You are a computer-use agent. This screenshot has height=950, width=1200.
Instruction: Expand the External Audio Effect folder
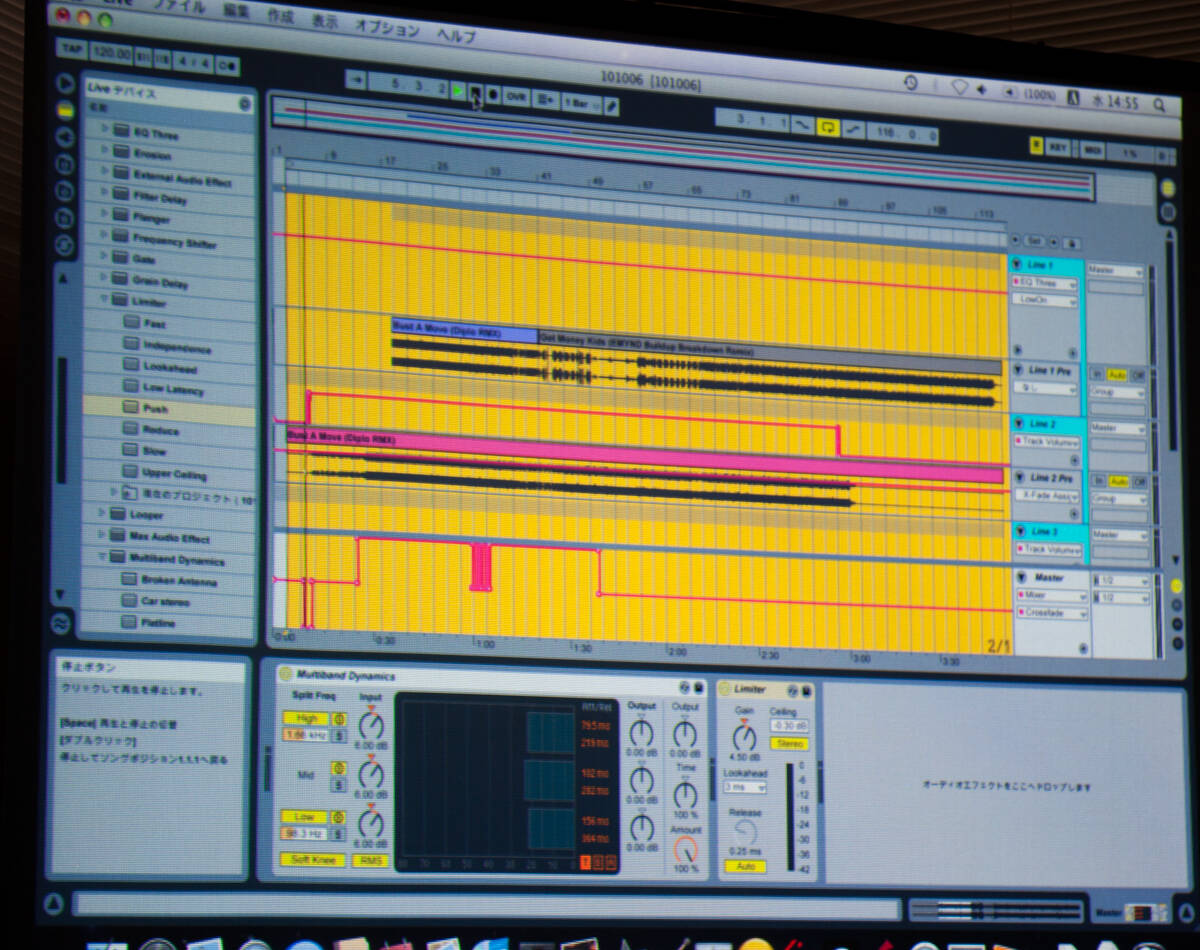103,172
